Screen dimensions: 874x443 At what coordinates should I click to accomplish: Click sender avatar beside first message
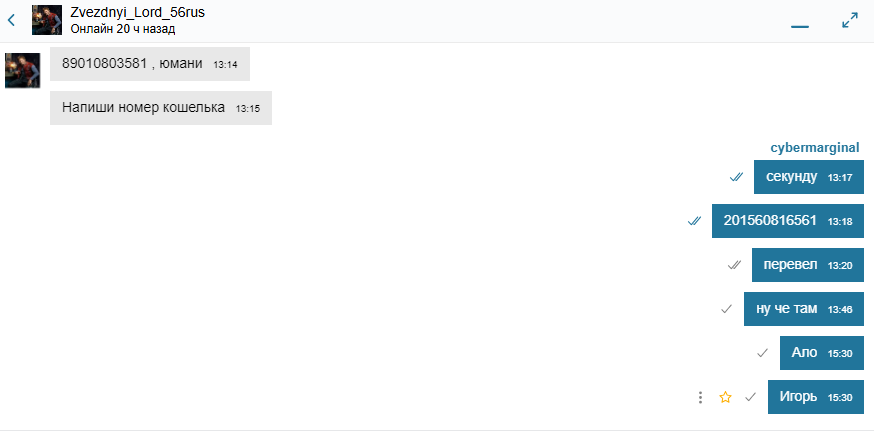pyautogui.click(x=22, y=70)
